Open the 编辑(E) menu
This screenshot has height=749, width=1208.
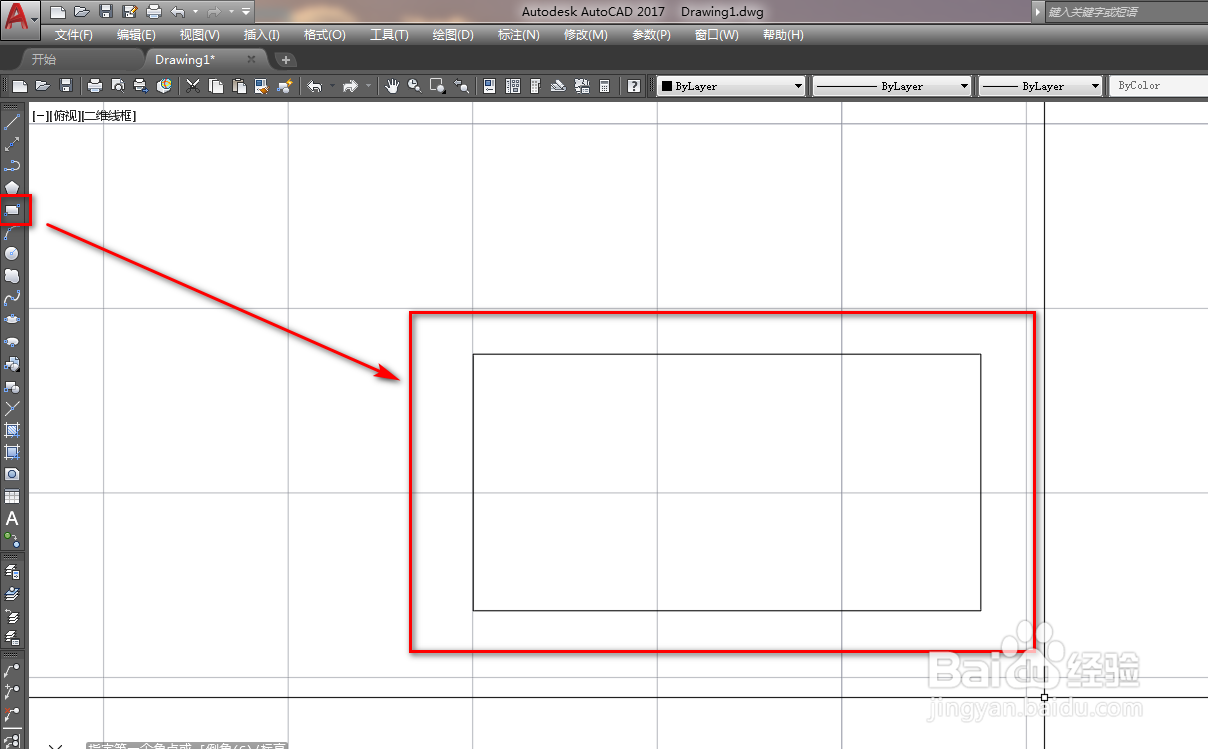click(x=138, y=35)
